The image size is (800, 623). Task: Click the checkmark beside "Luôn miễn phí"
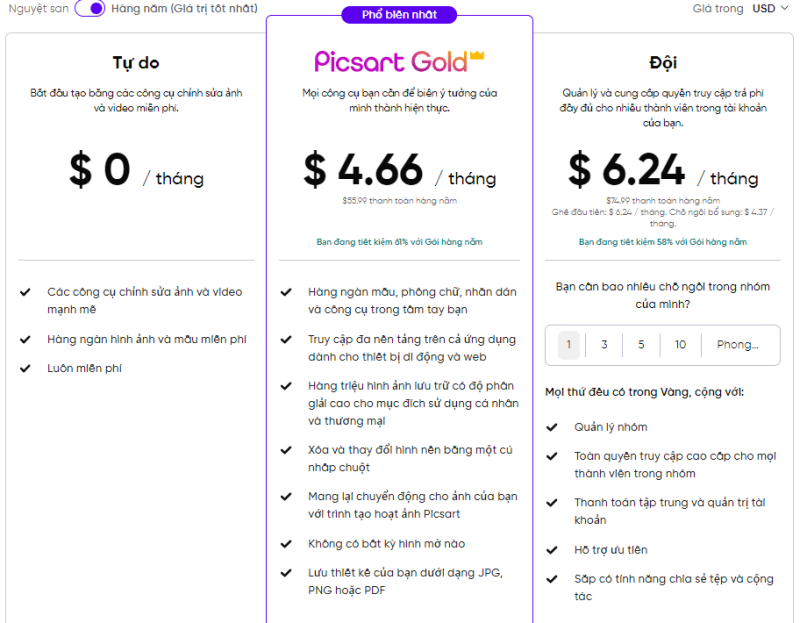(x=24, y=367)
